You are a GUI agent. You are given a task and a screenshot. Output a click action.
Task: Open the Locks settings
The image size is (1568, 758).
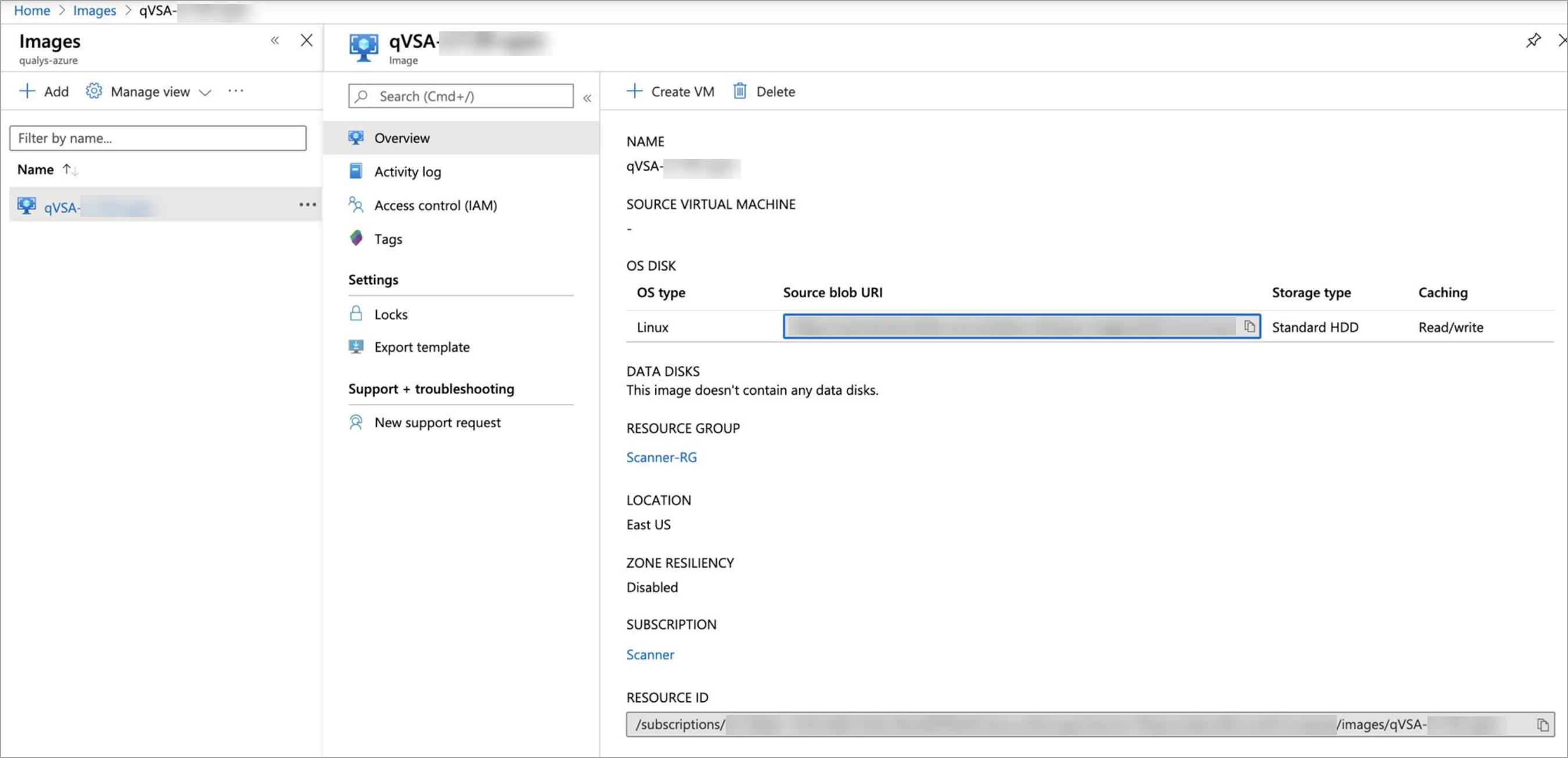pos(390,314)
